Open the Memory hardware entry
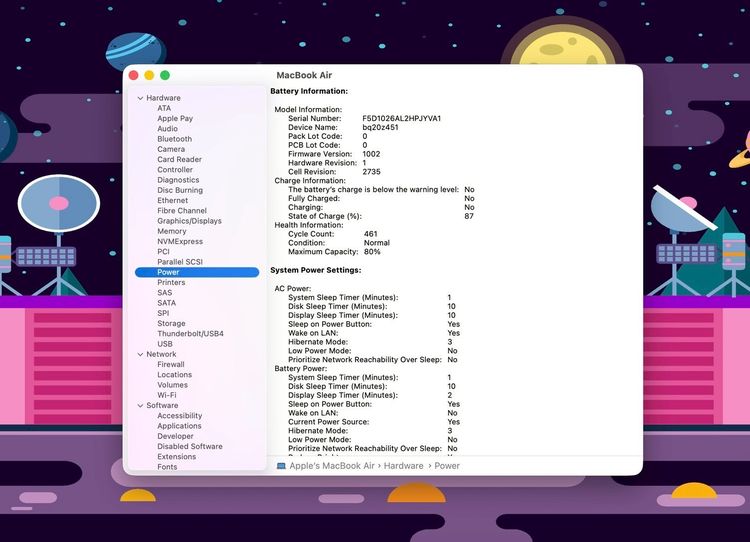The image size is (750, 542). tap(172, 231)
